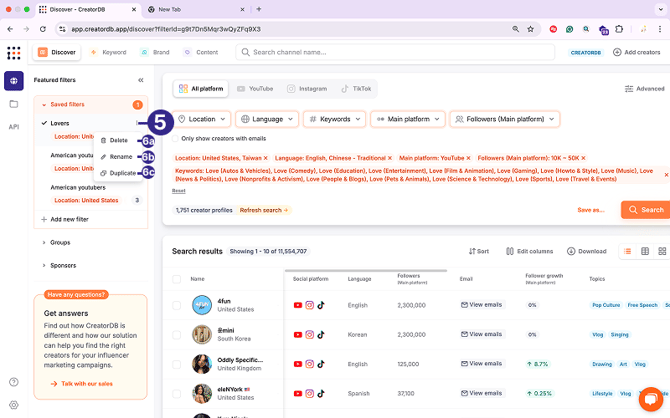Click the TikTok icon in eleNYork row
Viewport: 670px width, 418px height.
(321, 393)
